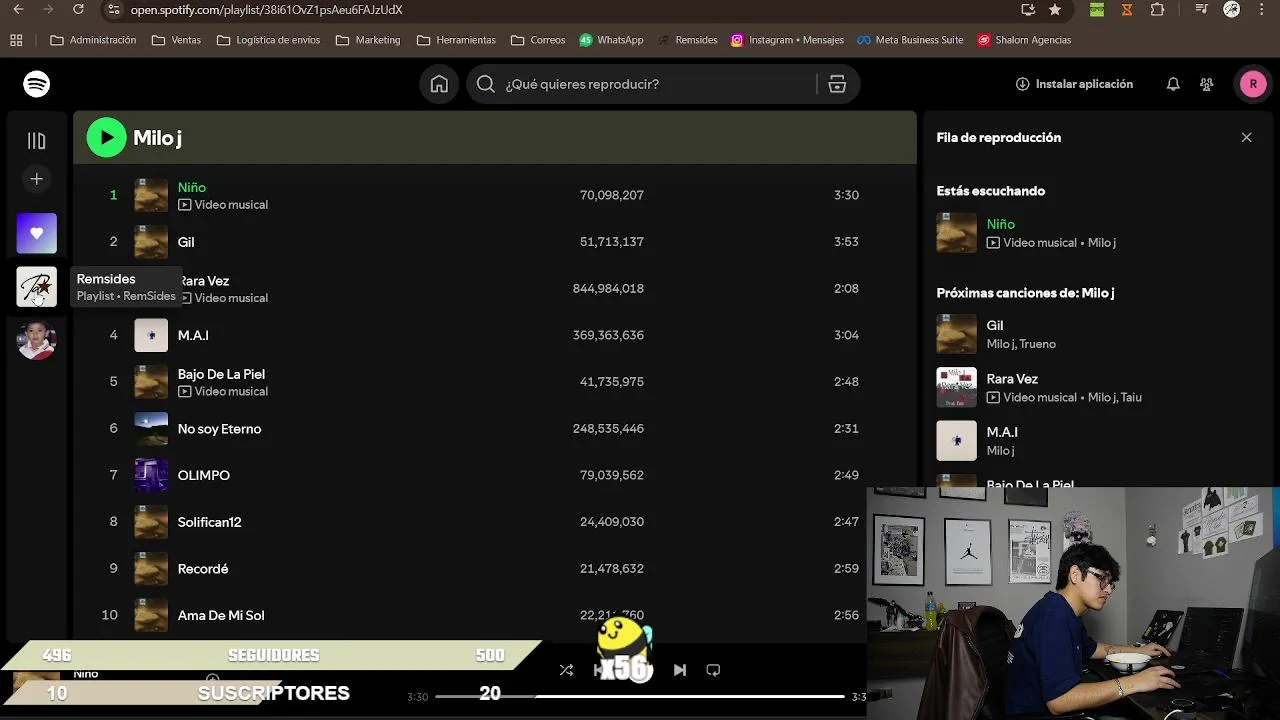Open the Chrome apps grid icon
The image size is (1280, 720).
click(16, 40)
